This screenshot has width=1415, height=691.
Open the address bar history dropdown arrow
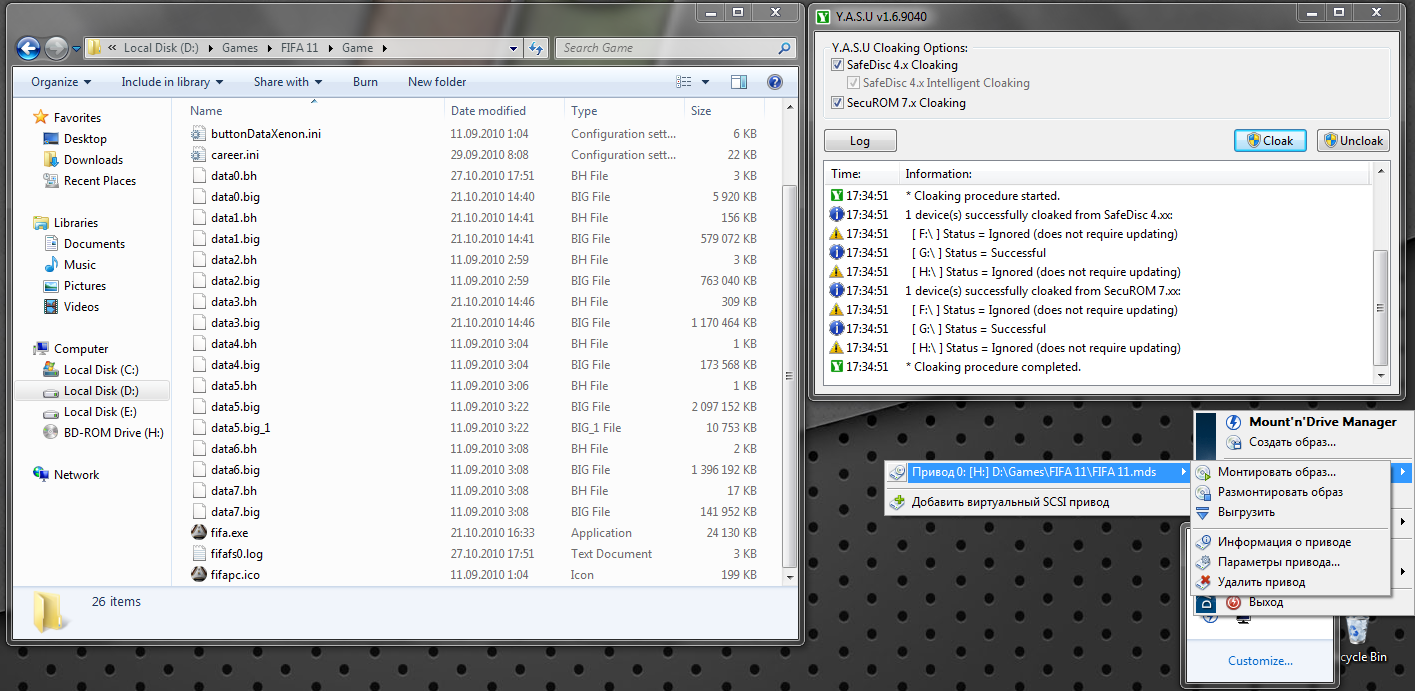[513, 48]
